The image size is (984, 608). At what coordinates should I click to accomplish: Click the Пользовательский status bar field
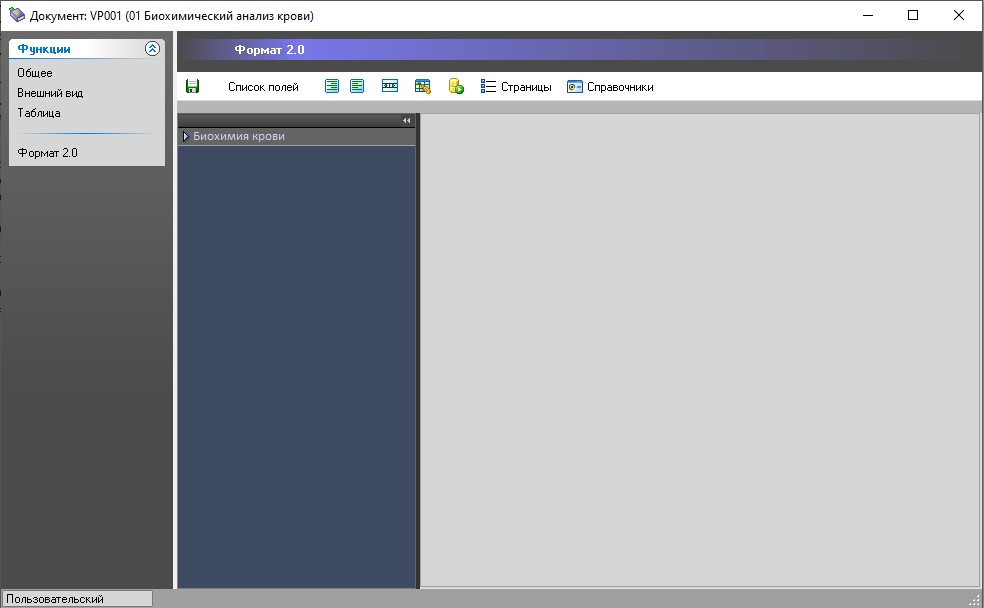(x=77, y=599)
